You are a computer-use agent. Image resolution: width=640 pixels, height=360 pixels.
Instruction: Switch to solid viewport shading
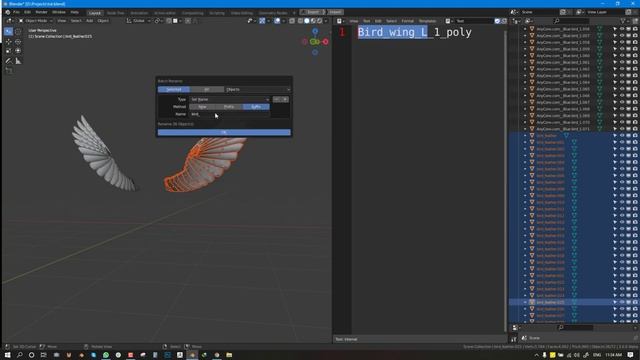coord(307,21)
